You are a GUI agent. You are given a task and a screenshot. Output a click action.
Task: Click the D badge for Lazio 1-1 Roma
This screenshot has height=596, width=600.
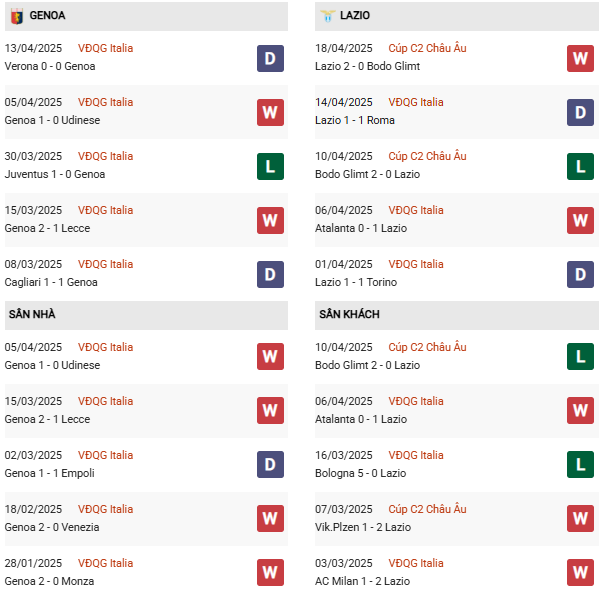(580, 112)
